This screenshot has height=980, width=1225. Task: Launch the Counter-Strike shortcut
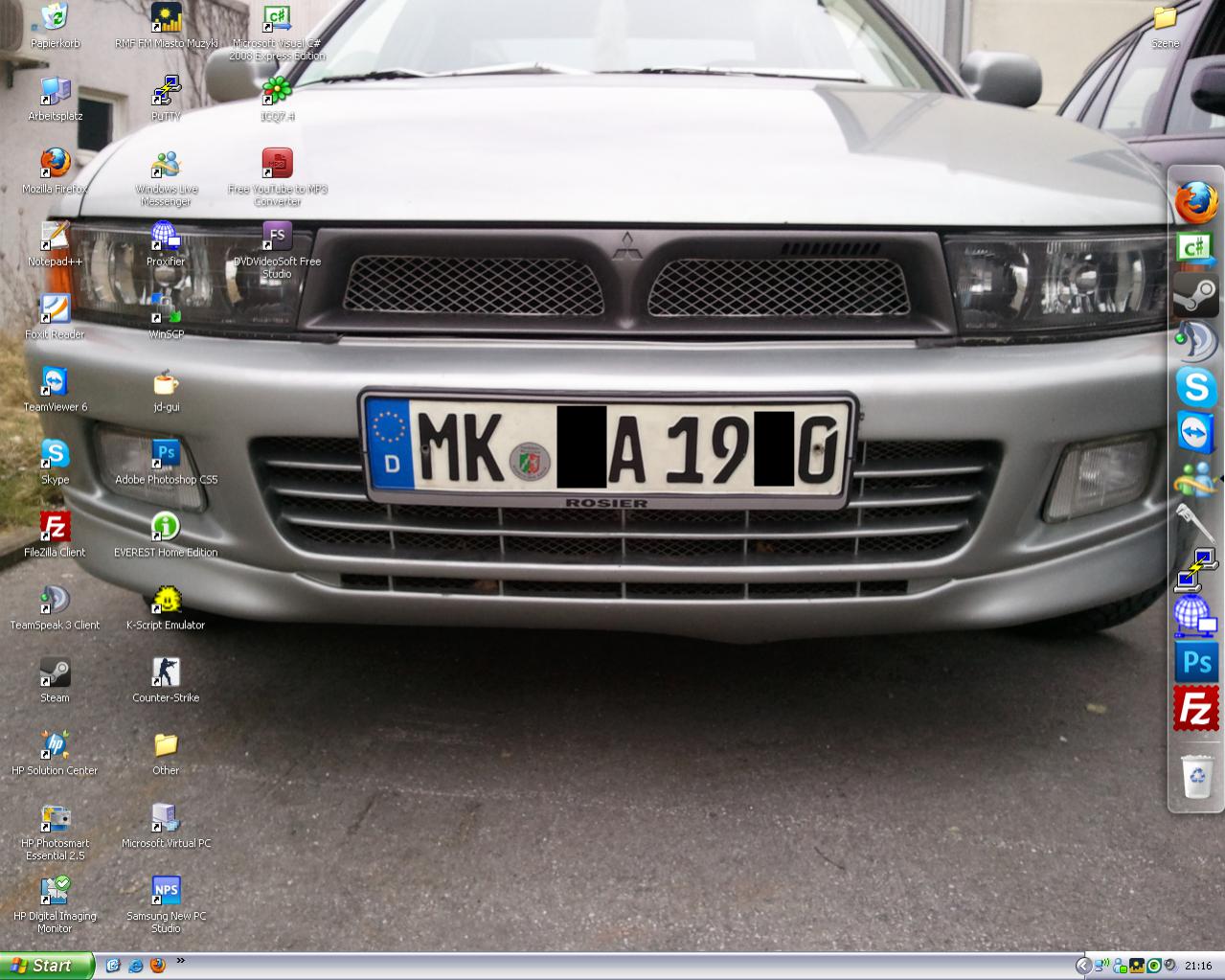[166, 680]
